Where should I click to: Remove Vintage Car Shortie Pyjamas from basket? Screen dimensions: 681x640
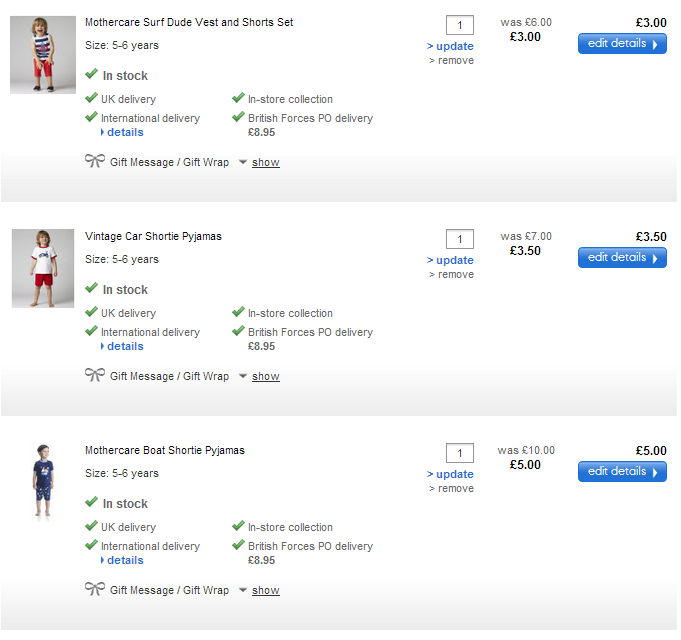tap(455, 275)
